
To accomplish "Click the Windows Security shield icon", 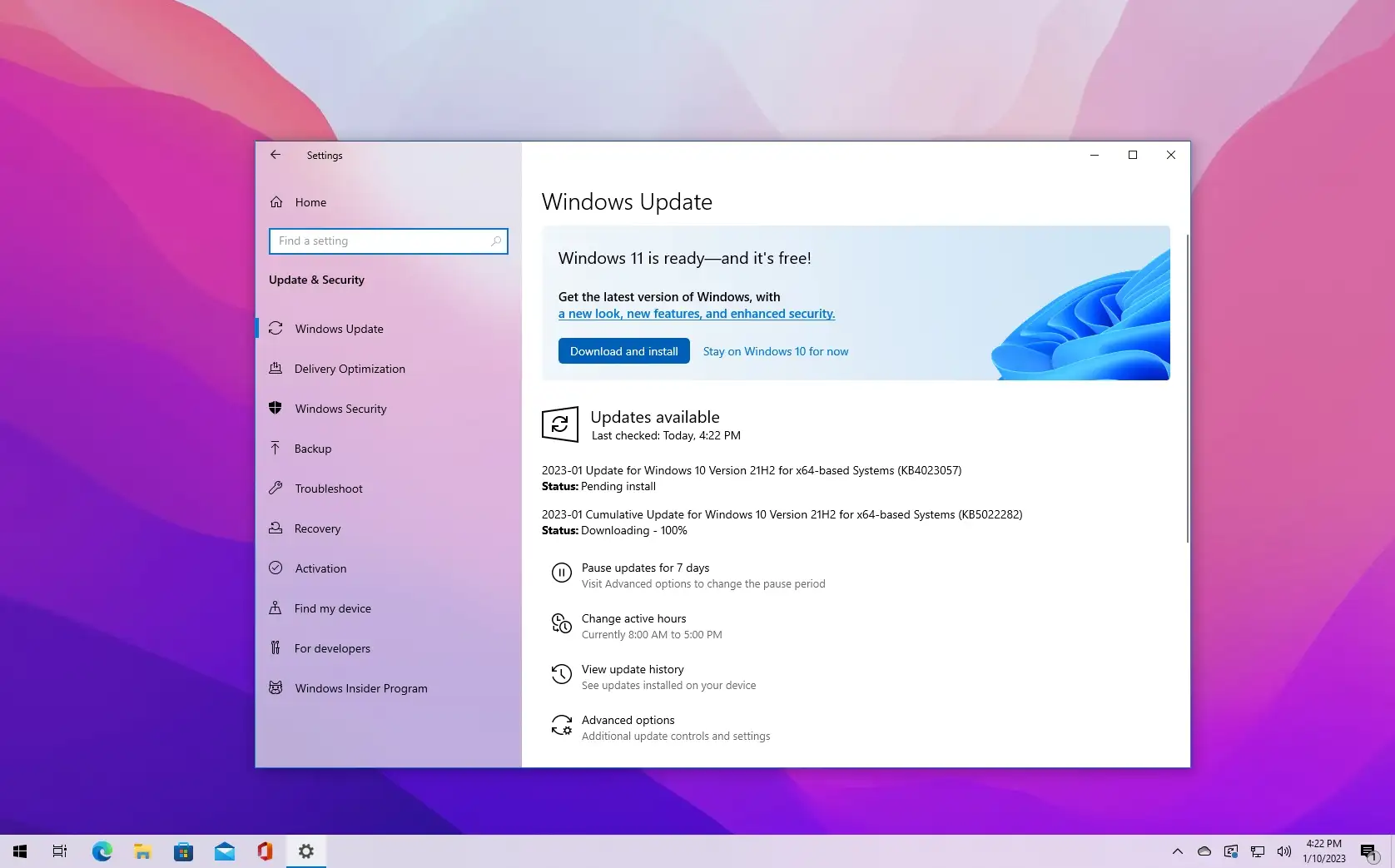I will tap(276, 408).
